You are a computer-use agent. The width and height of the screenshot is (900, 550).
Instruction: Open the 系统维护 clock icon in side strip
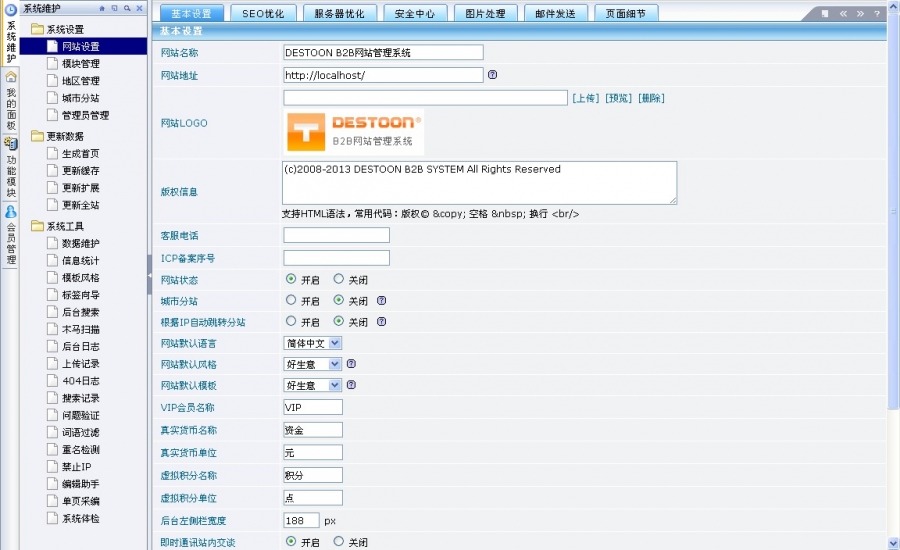pos(10,9)
